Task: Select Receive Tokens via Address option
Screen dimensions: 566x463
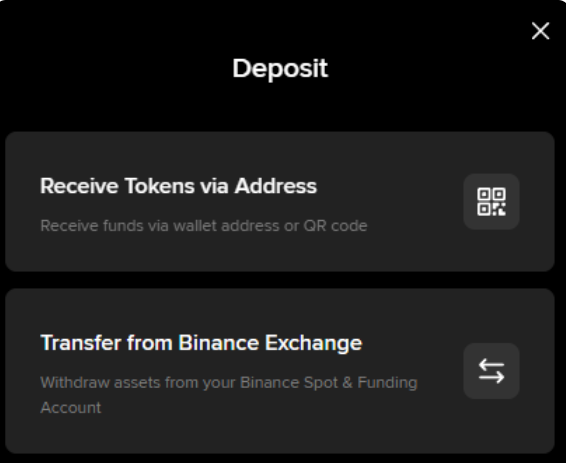Action: (x=280, y=201)
